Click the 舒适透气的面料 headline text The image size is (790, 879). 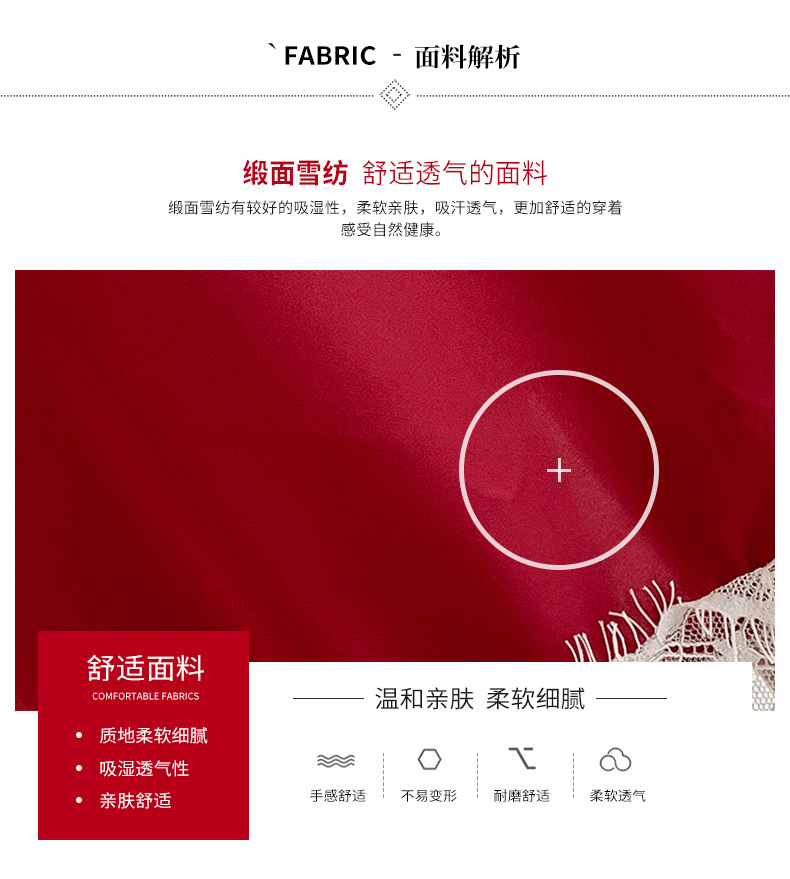point(454,173)
